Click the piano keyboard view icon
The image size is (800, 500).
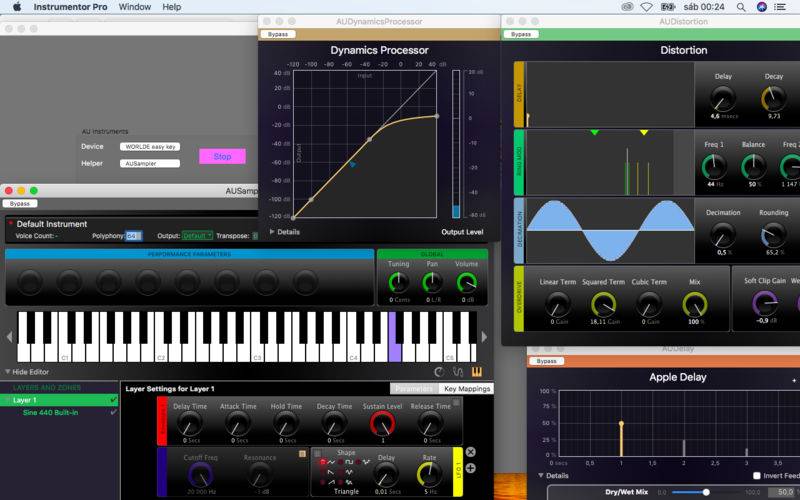[x=477, y=372]
